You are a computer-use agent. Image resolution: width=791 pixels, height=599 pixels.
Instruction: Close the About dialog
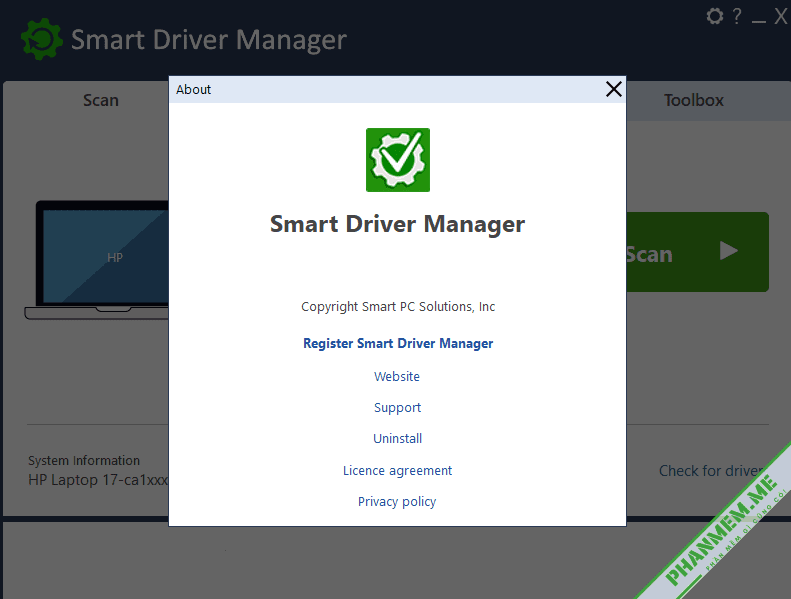pos(613,89)
